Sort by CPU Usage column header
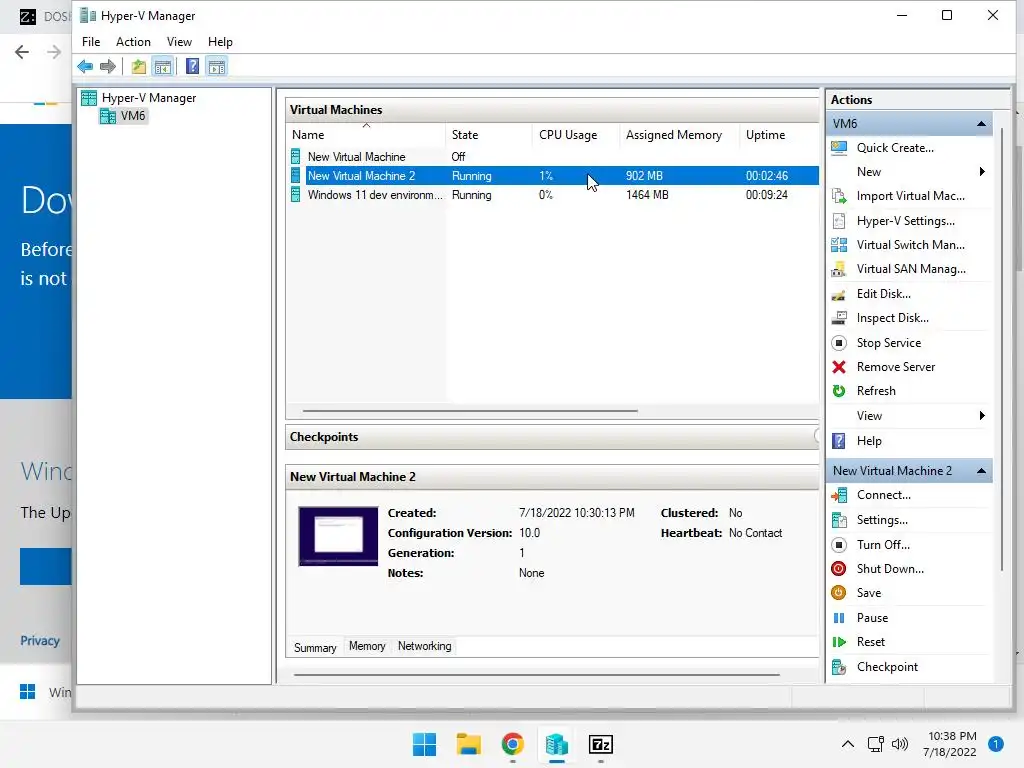 point(575,135)
